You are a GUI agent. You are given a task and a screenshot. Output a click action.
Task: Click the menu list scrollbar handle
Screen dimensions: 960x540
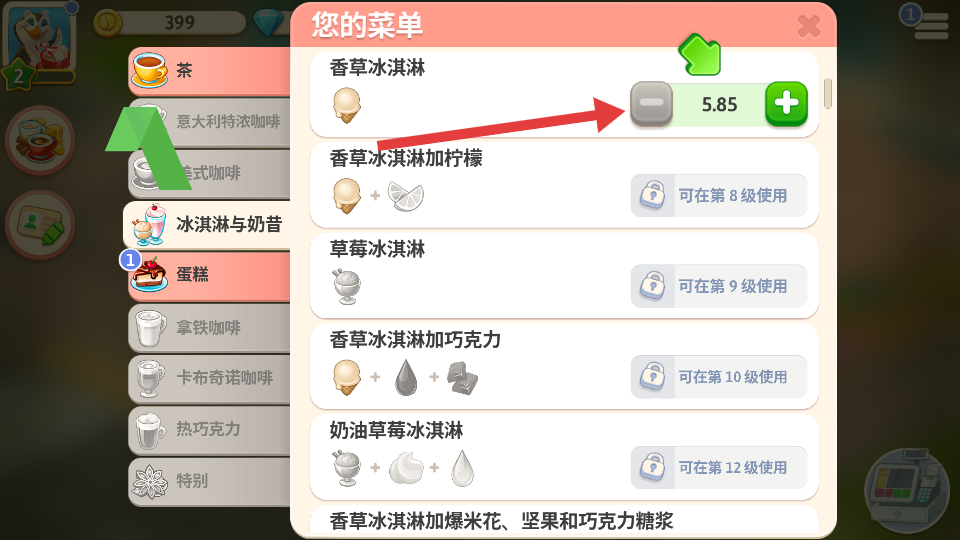click(x=828, y=94)
